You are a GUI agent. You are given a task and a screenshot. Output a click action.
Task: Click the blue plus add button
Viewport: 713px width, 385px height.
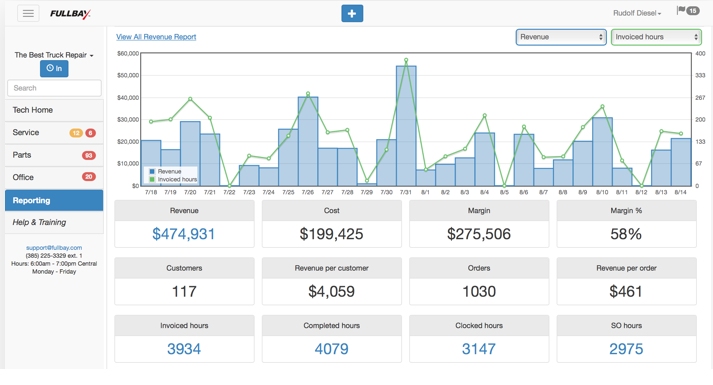pos(352,14)
